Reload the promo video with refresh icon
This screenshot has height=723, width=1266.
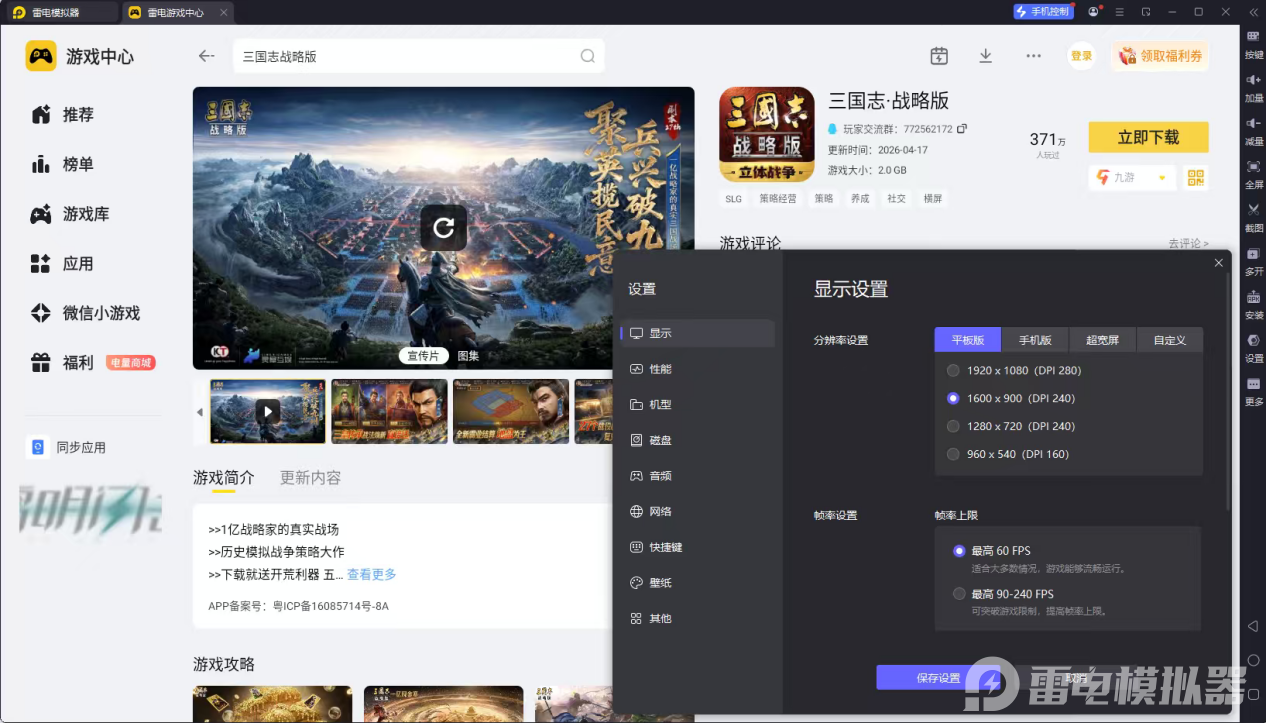(x=443, y=228)
